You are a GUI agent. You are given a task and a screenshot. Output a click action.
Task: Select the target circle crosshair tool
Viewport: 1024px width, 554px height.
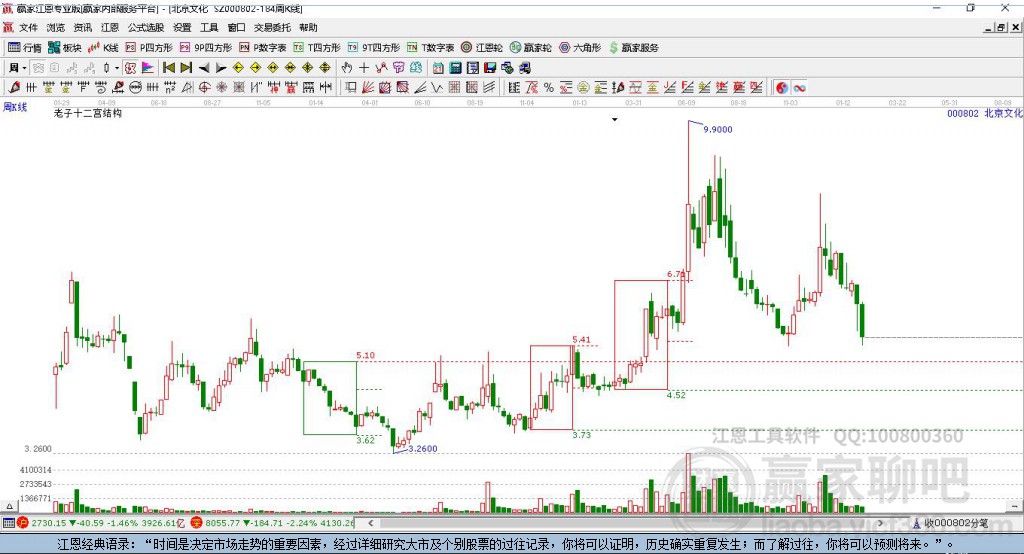[x=204, y=88]
